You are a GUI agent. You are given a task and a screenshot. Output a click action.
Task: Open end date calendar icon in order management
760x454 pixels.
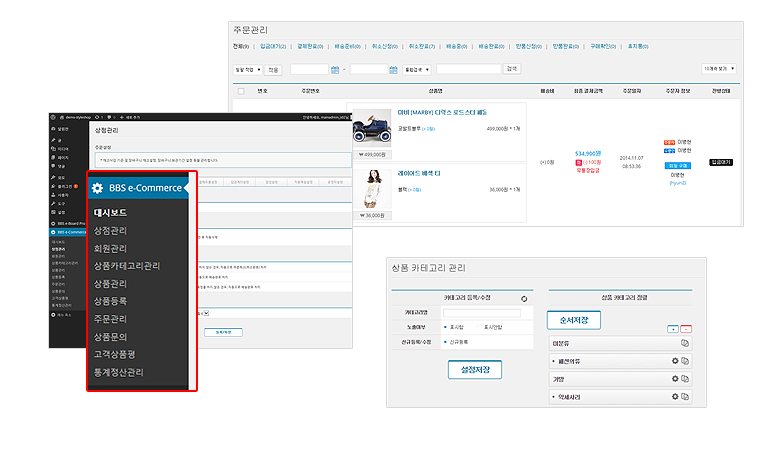(394, 70)
